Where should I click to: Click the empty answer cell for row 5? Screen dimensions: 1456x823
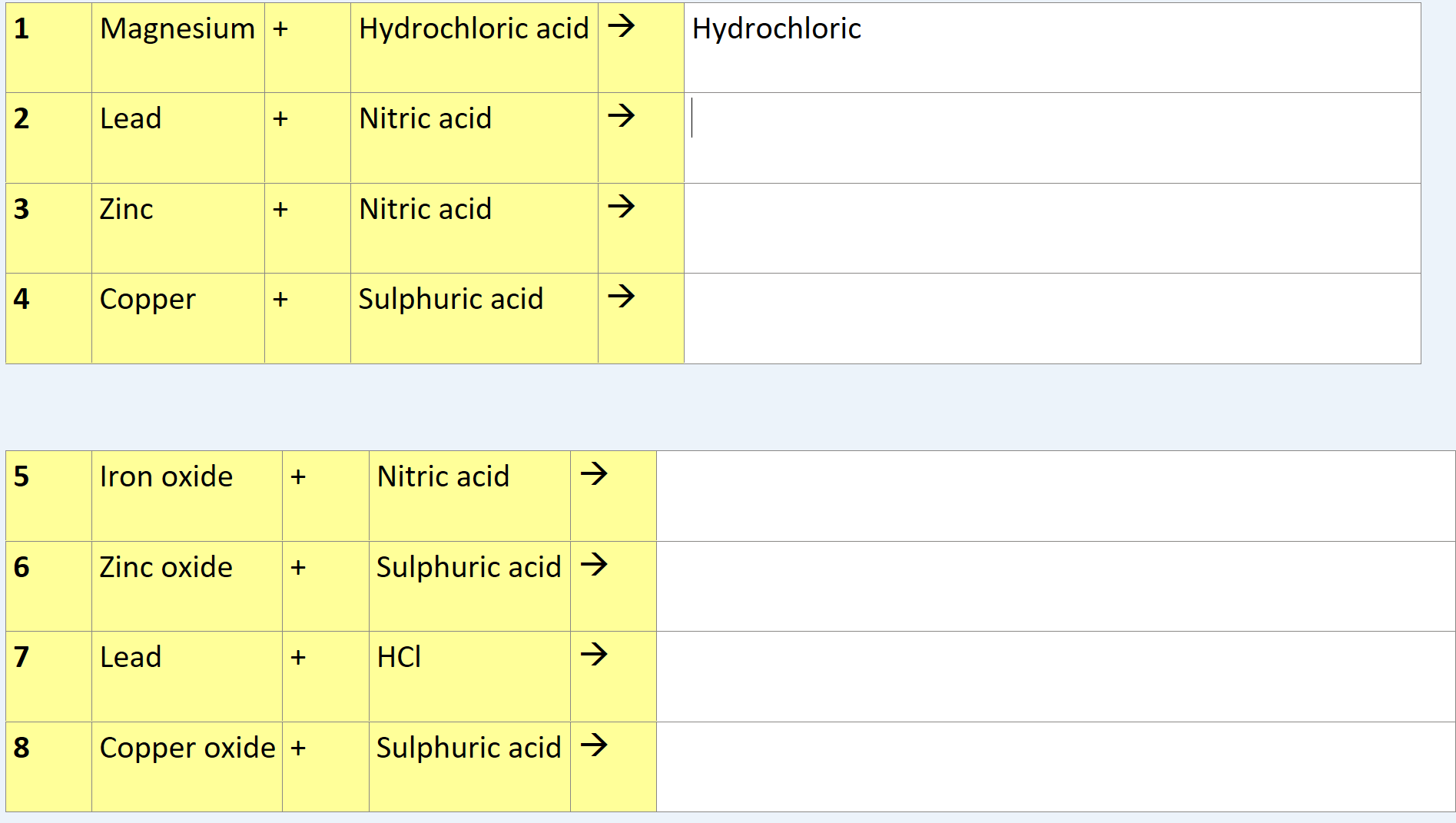click(1056, 496)
